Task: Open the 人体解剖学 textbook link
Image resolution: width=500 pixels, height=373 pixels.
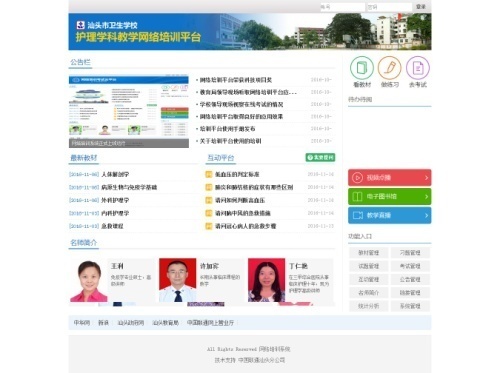Action: point(115,174)
